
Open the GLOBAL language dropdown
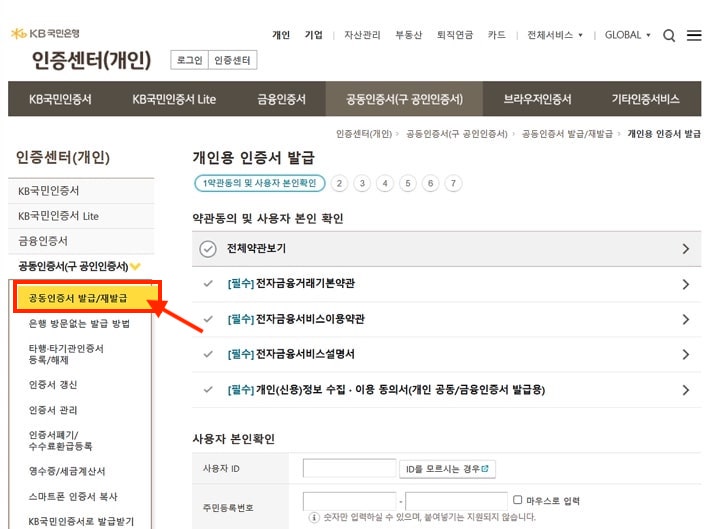click(x=627, y=35)
